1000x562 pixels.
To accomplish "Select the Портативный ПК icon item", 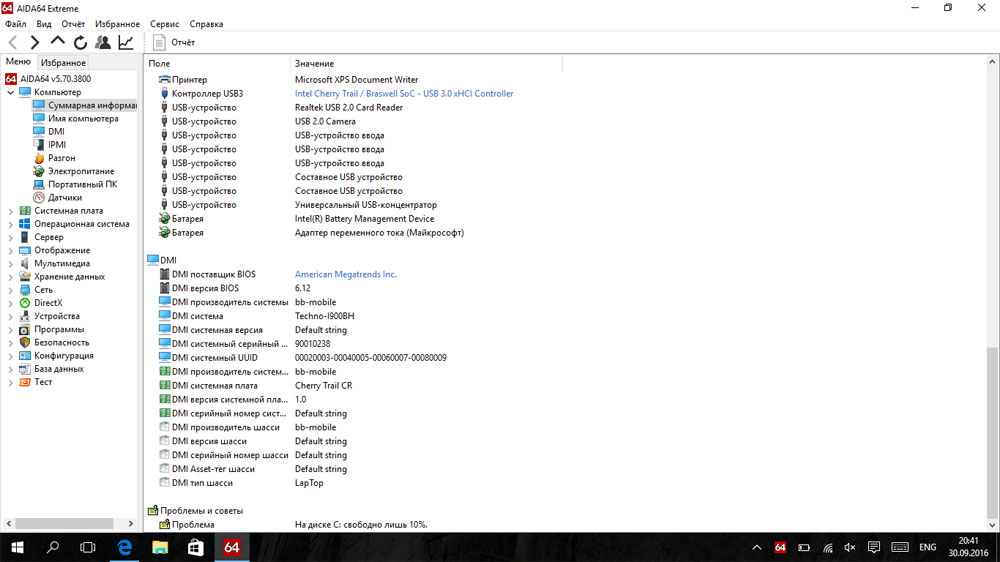I will [x=39, y=184].
